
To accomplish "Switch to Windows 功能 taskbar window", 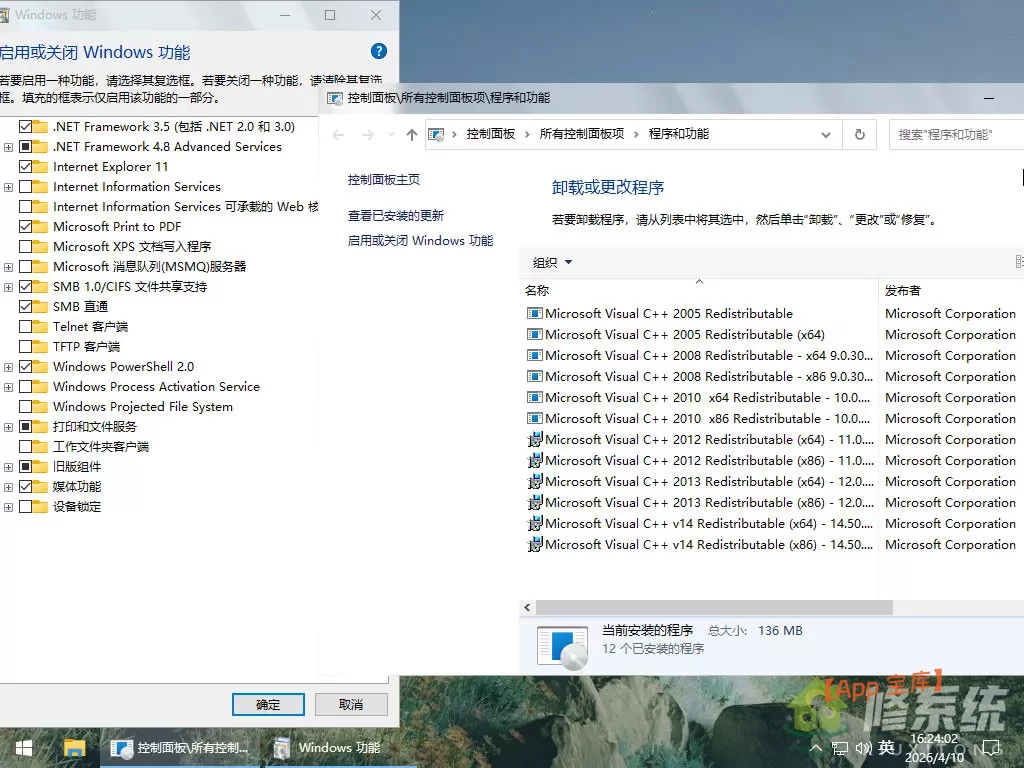I will (x=328, y=747).
